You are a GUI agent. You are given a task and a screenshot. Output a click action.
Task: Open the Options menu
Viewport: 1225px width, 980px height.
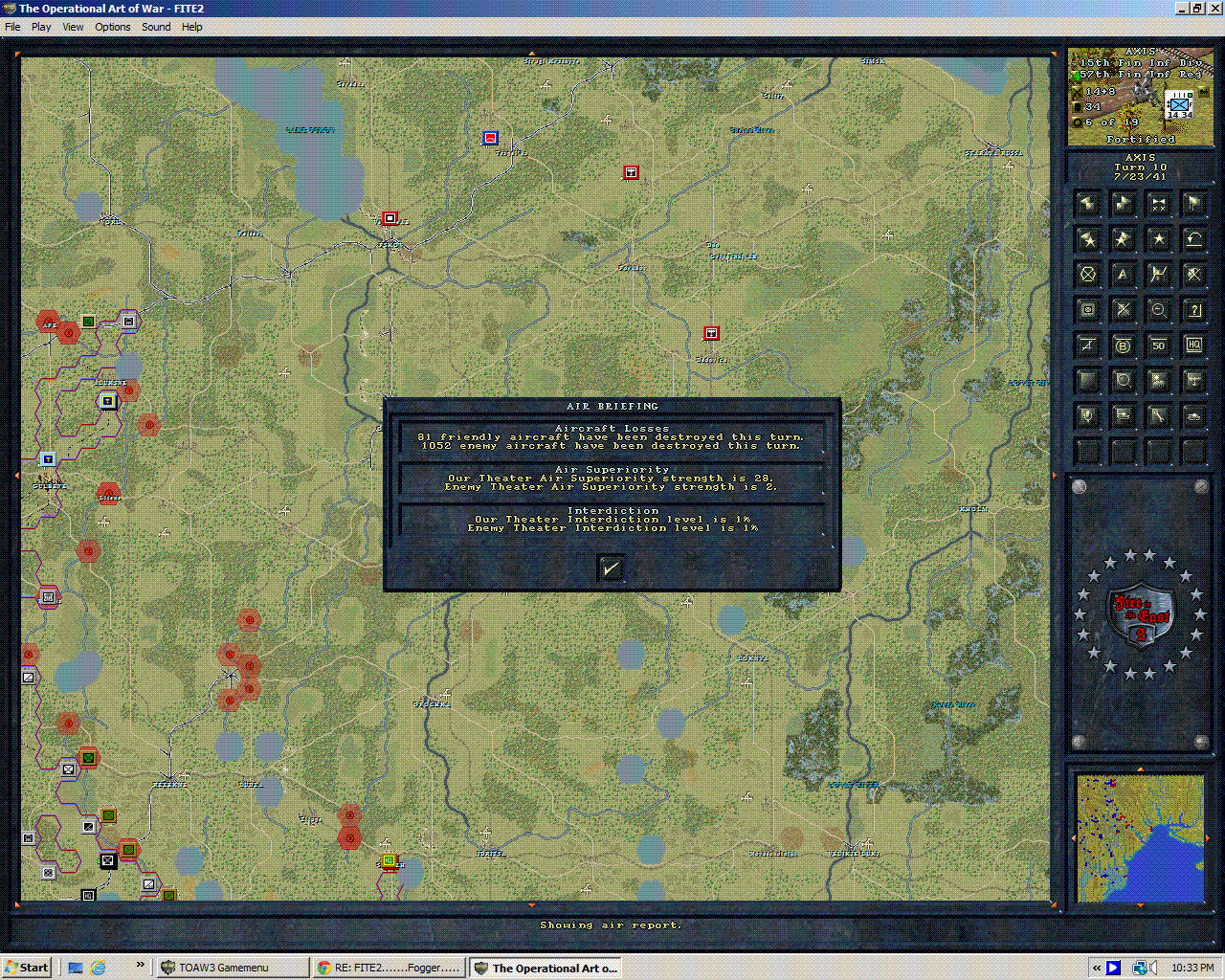pos(112,27)
